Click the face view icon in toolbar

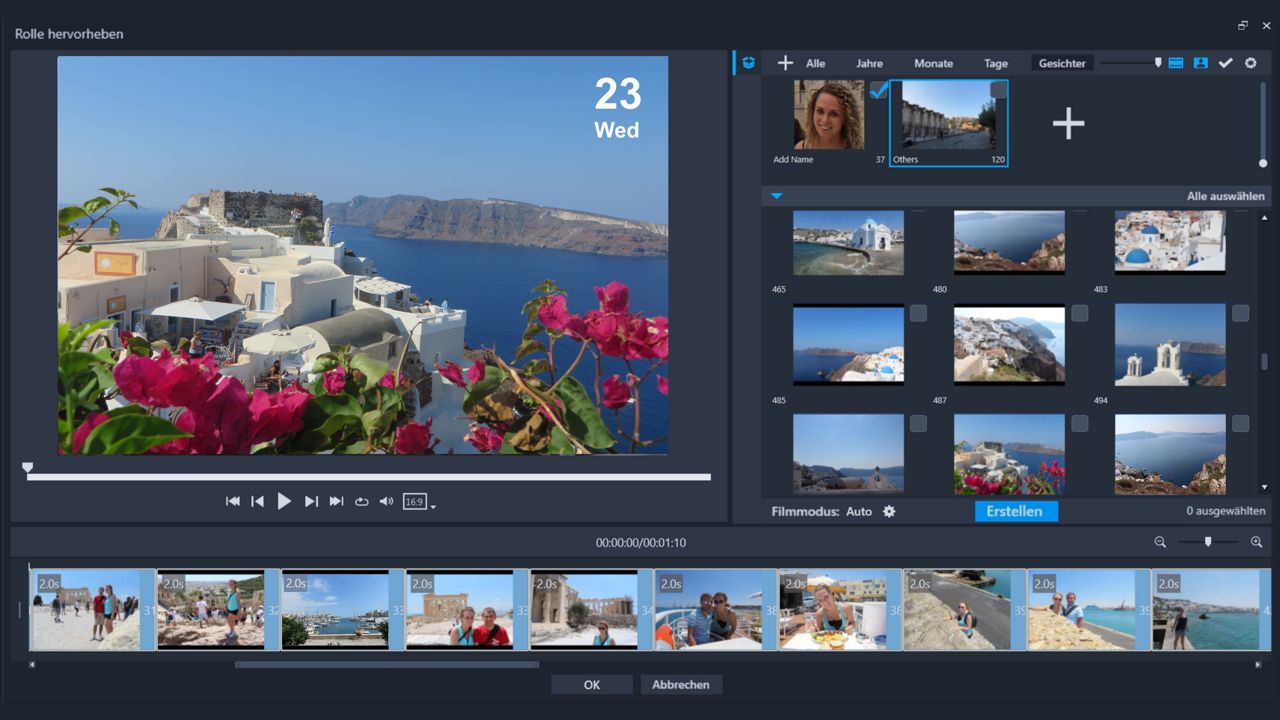tap(1201, 63)
